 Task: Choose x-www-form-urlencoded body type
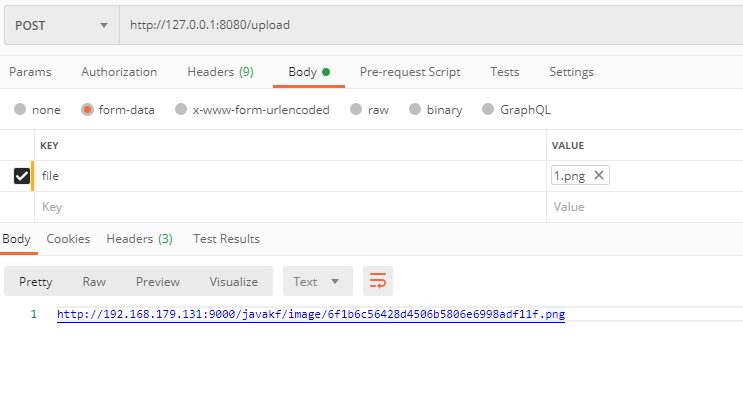point(181,109)
